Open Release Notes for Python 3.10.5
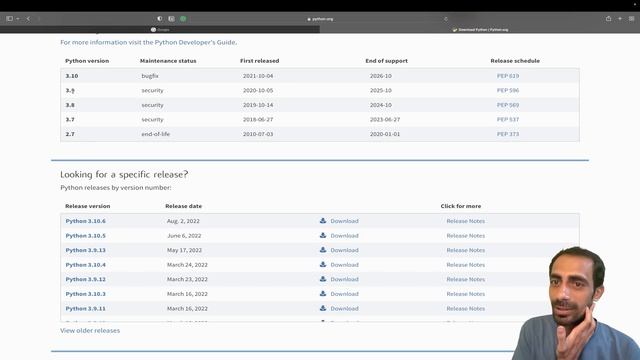 [x=466, y=236]
